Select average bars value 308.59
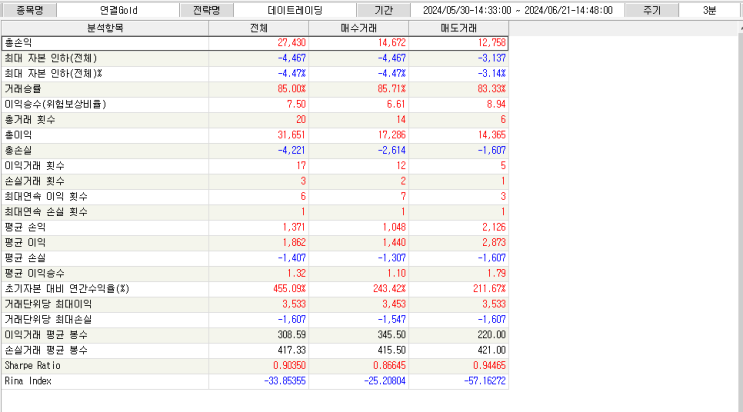 coord(291,335)
